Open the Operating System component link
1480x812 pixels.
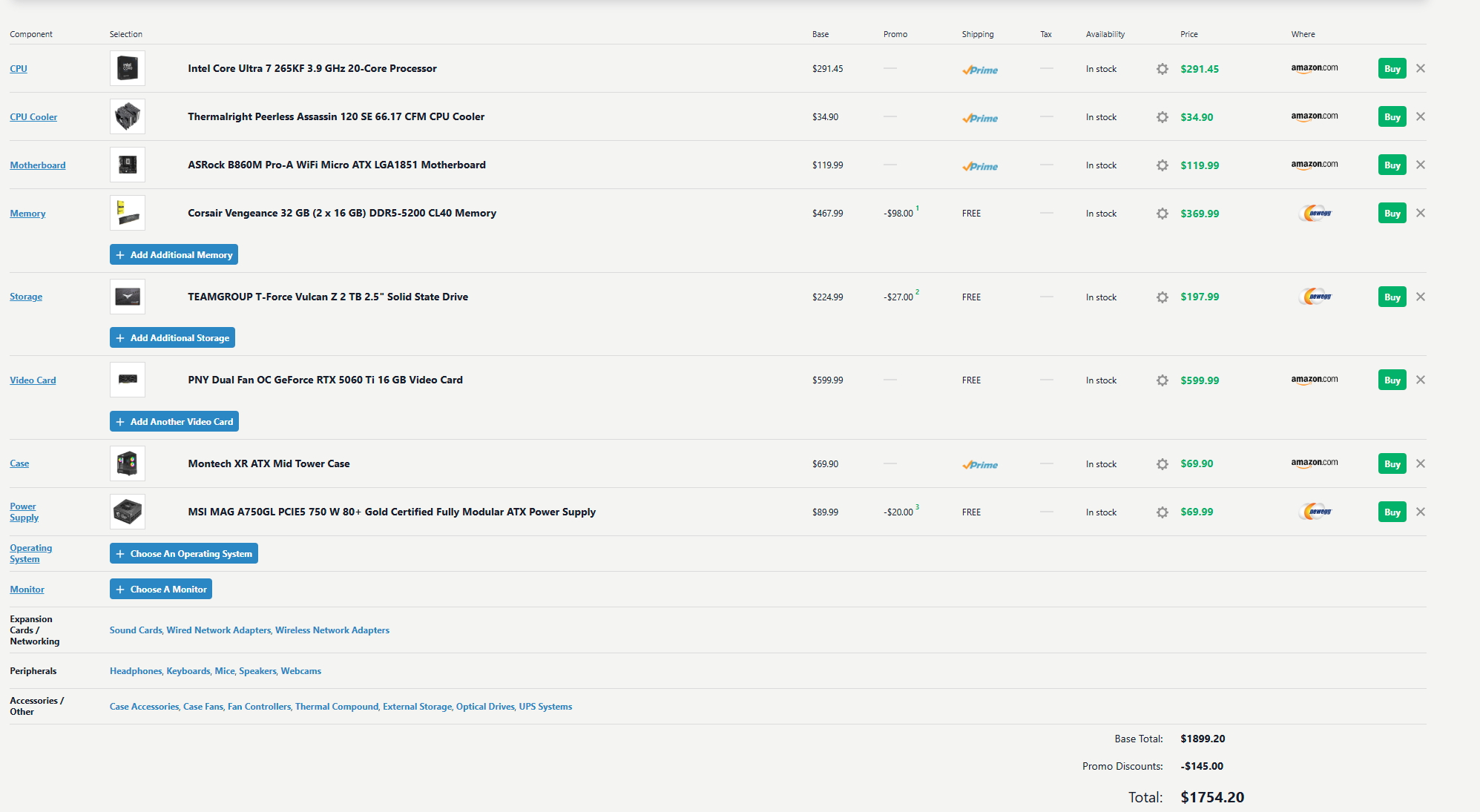[30, 553]
